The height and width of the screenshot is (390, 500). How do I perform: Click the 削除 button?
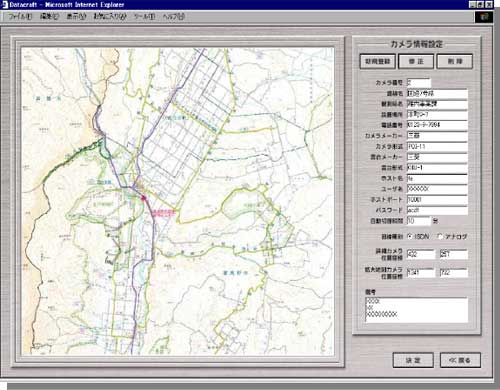pyautogui.click(x=455, y=61)
